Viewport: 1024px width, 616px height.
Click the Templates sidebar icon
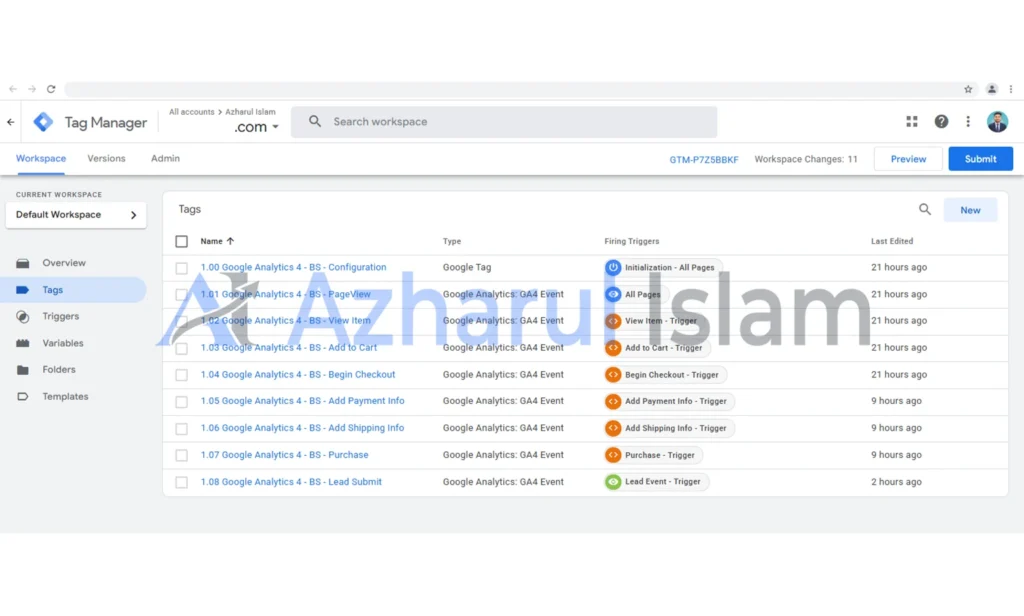[23, 397]
